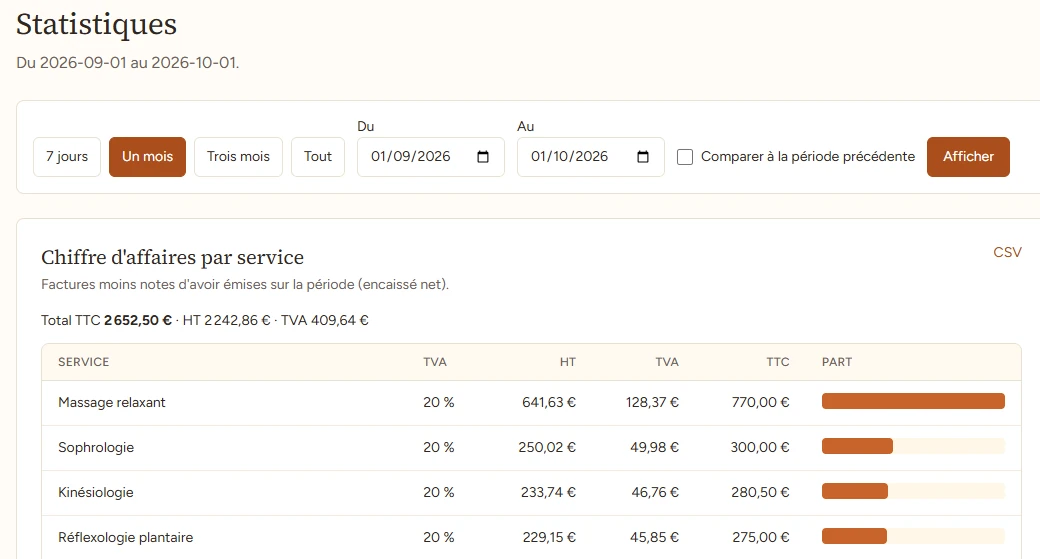
Task: Click the 233,74 € HT value
Action: coord(548,493)
